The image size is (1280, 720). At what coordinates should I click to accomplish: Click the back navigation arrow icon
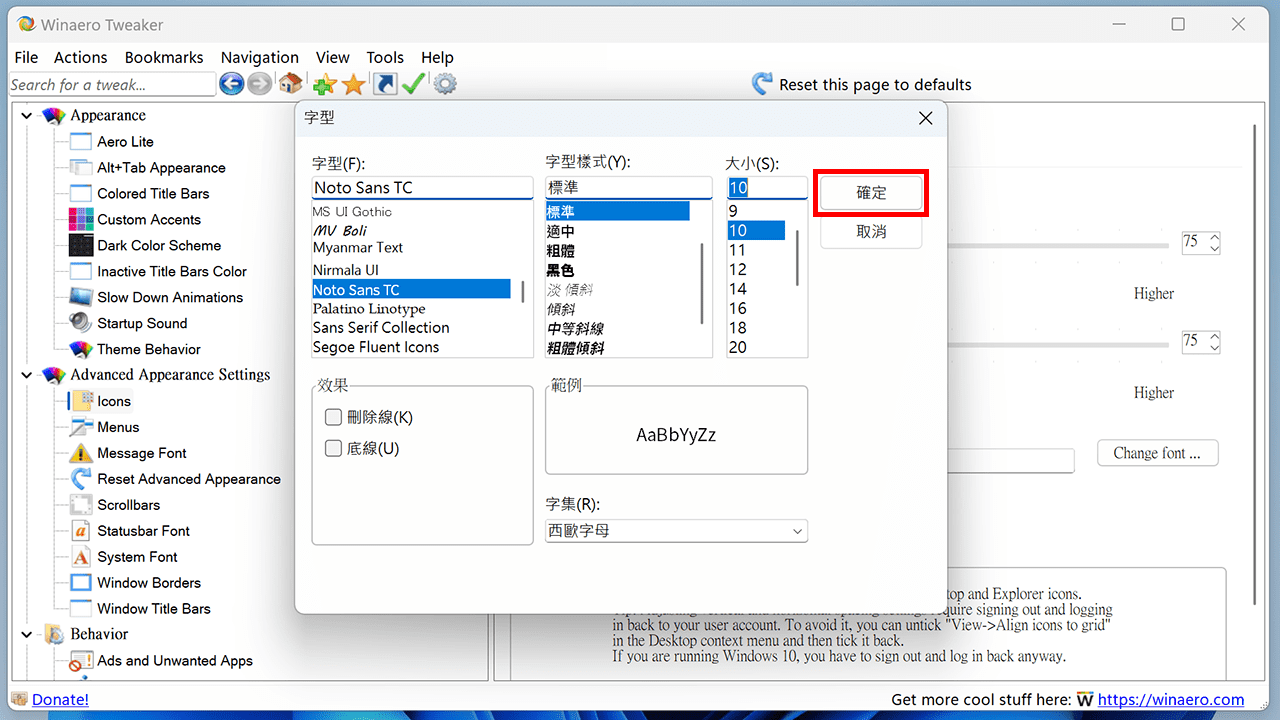(231, 84)
